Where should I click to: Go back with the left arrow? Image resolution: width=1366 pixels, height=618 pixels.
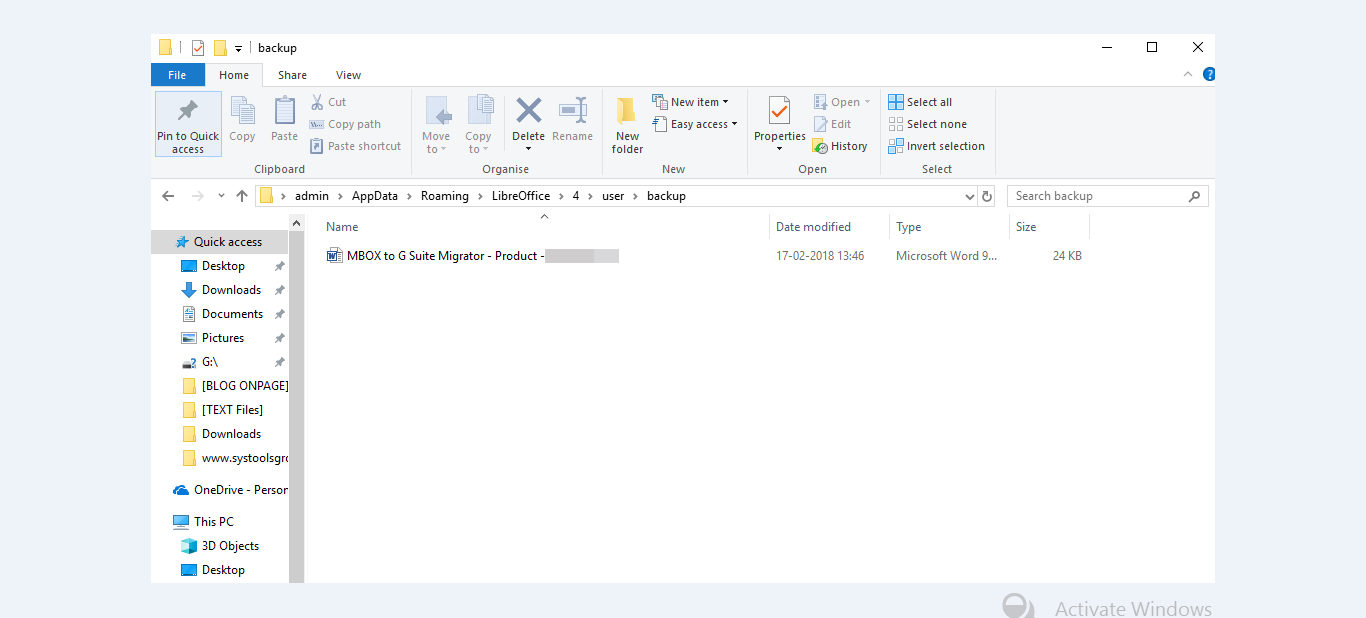168,196
